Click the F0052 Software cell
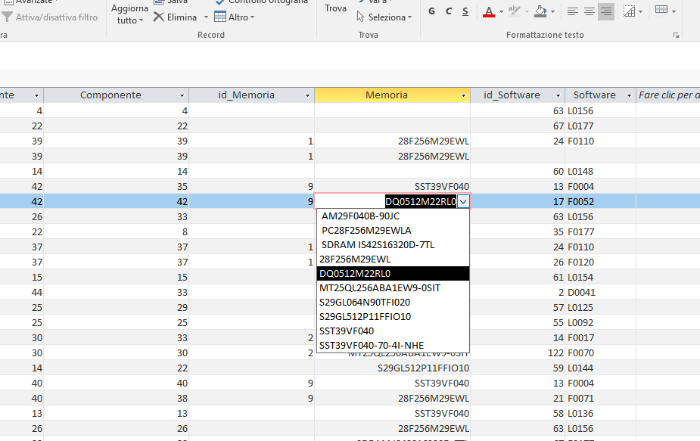Viewport: 700px width, 441px height. [x=600, y=202]
